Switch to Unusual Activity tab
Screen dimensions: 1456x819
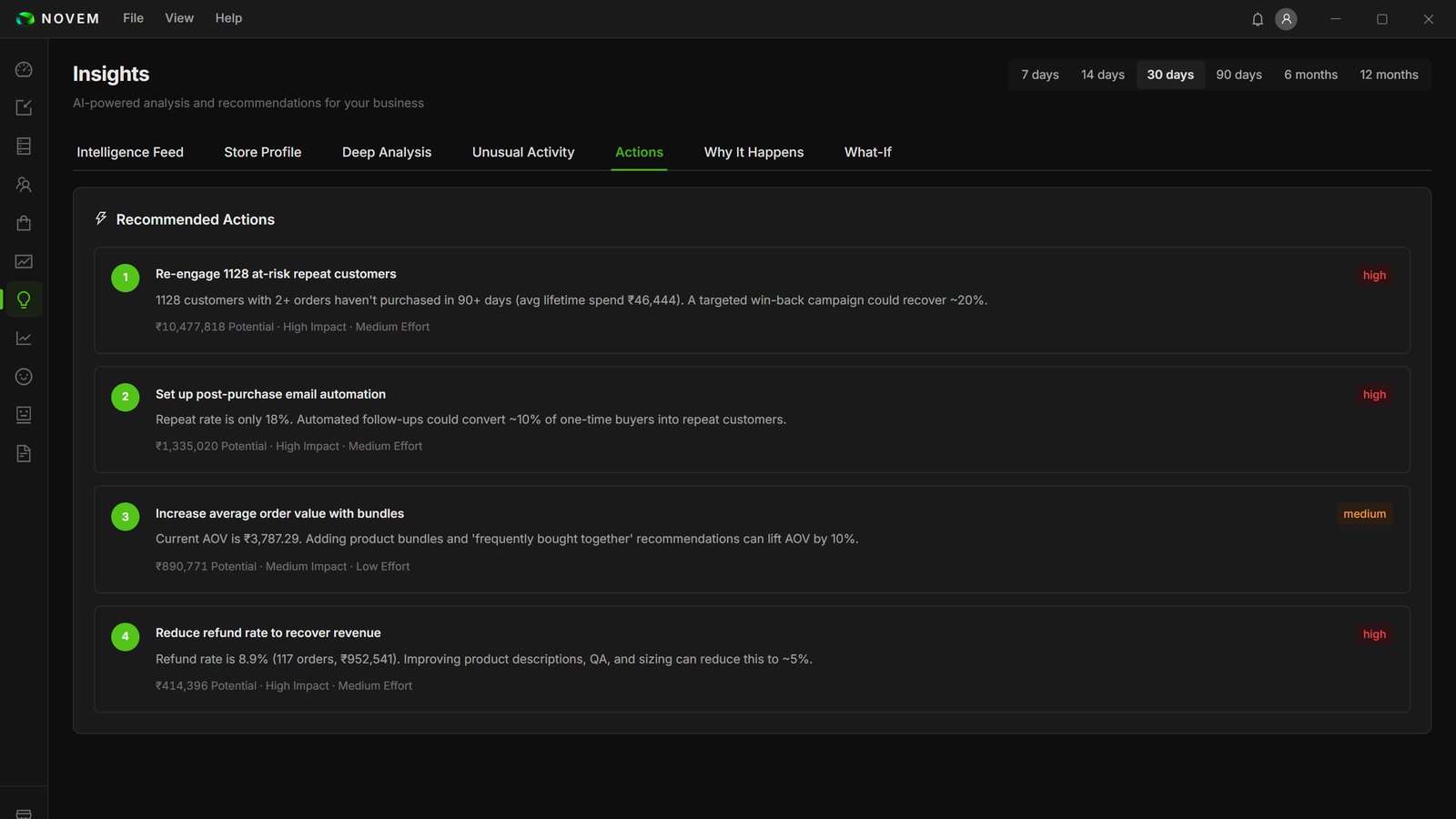click(x=523, y=152)
